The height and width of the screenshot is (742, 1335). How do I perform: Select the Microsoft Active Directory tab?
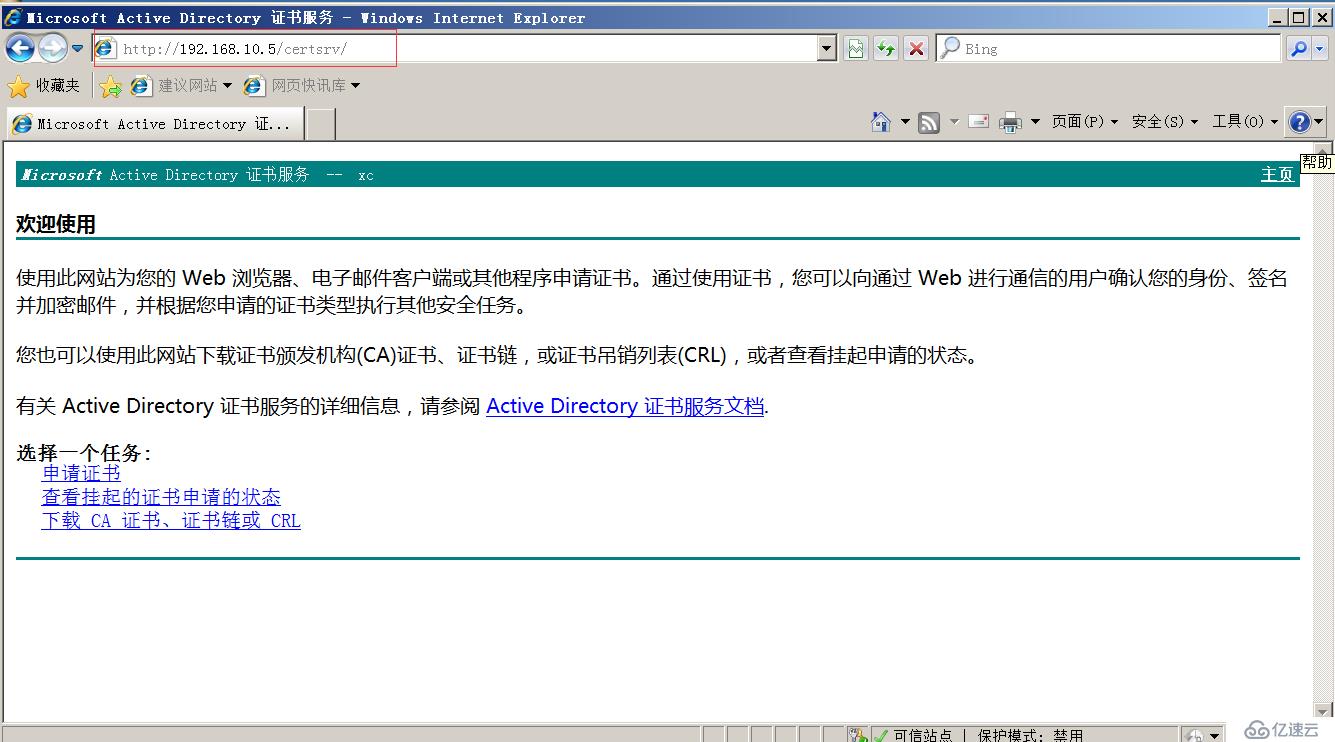154,124
